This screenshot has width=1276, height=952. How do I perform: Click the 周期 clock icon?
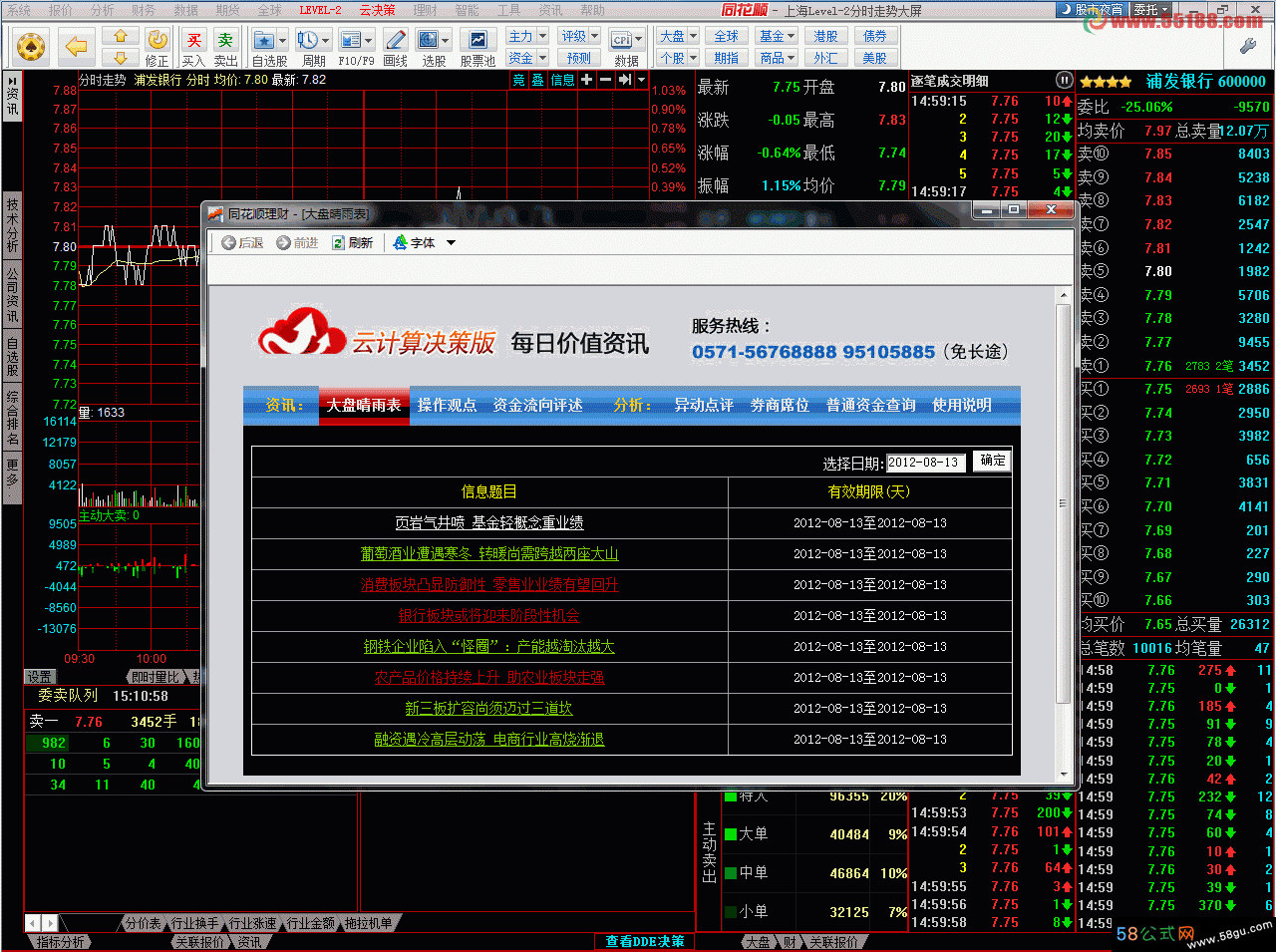307,40
